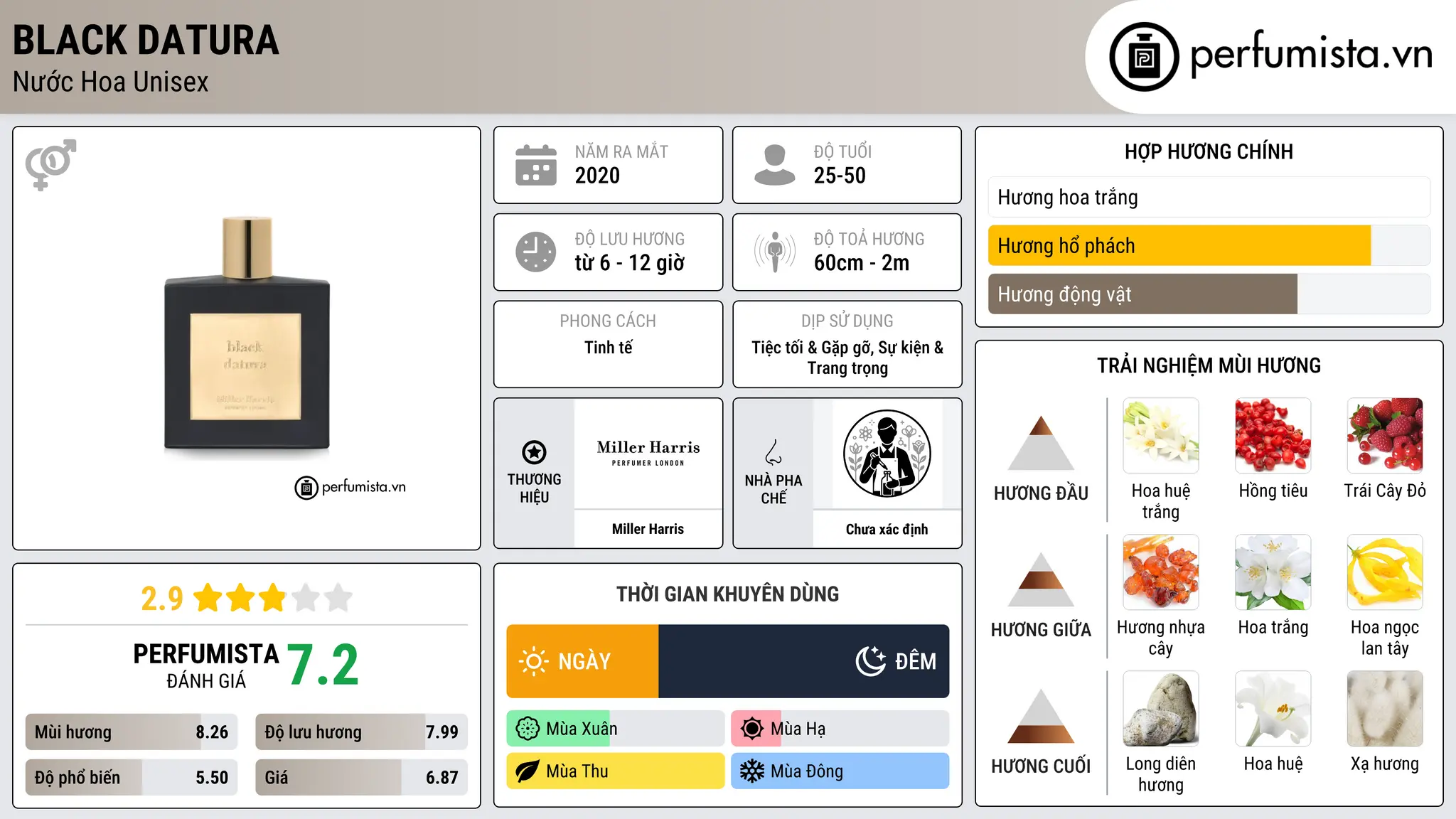Click the nose icon above Nhà pha chế

point(773,451)
